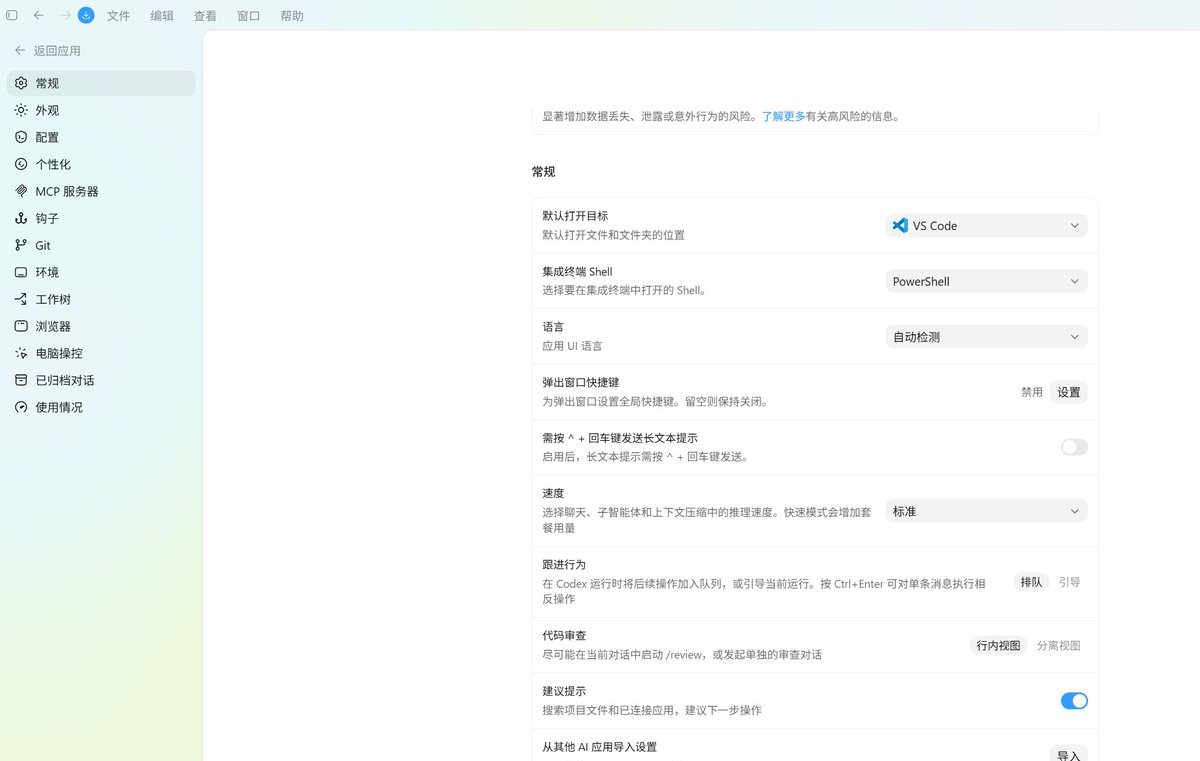The width and height of the screenshot is (1200, 761).
Task: Click the 电脑操控 cursor icon
Action: coord(21,353)
